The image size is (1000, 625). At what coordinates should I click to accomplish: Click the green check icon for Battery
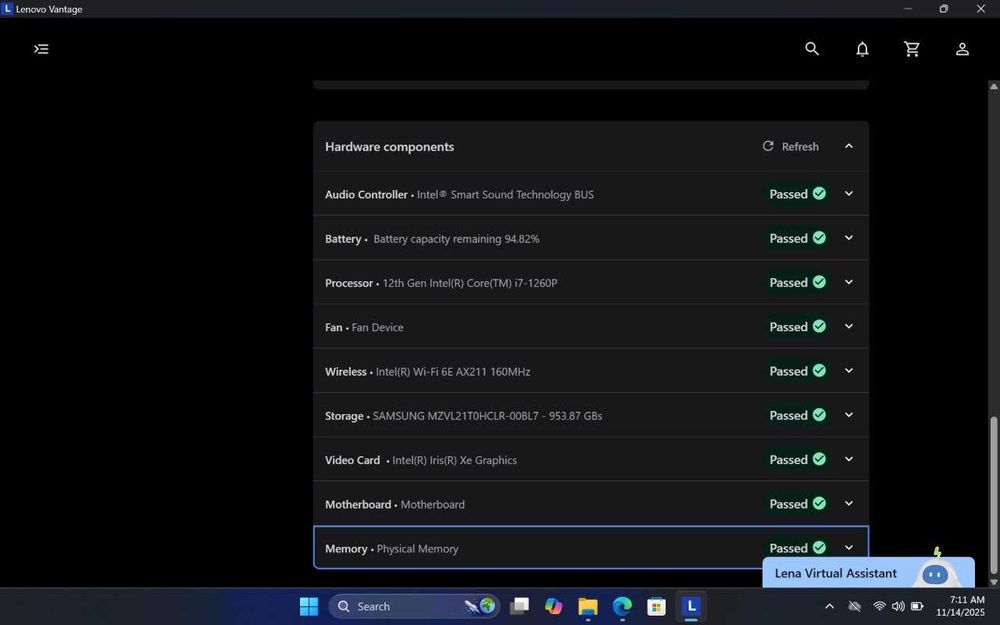coord(820,238)
